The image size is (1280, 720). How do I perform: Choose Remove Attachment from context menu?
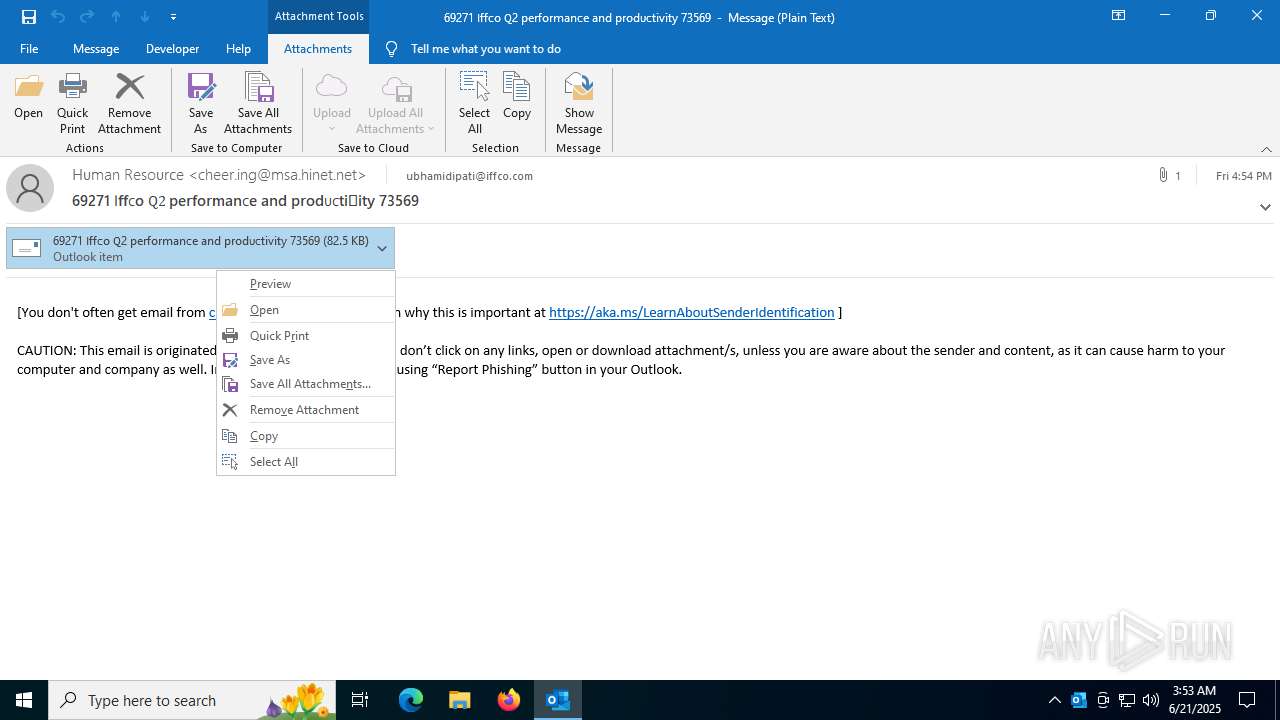pyautogui.click(x=306, y=410)
